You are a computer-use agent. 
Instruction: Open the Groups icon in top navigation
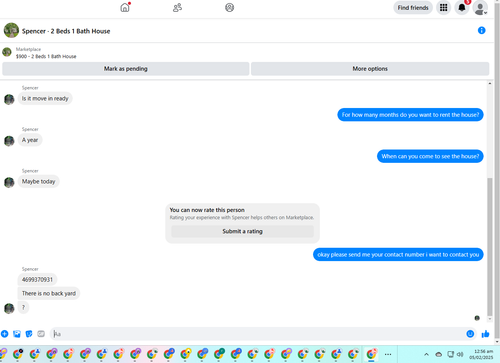pos(229,7)
